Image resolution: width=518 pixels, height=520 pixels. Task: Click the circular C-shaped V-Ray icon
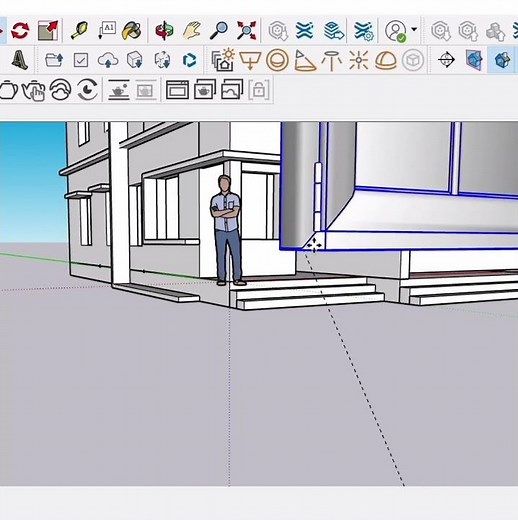click(x=87, y=89)
